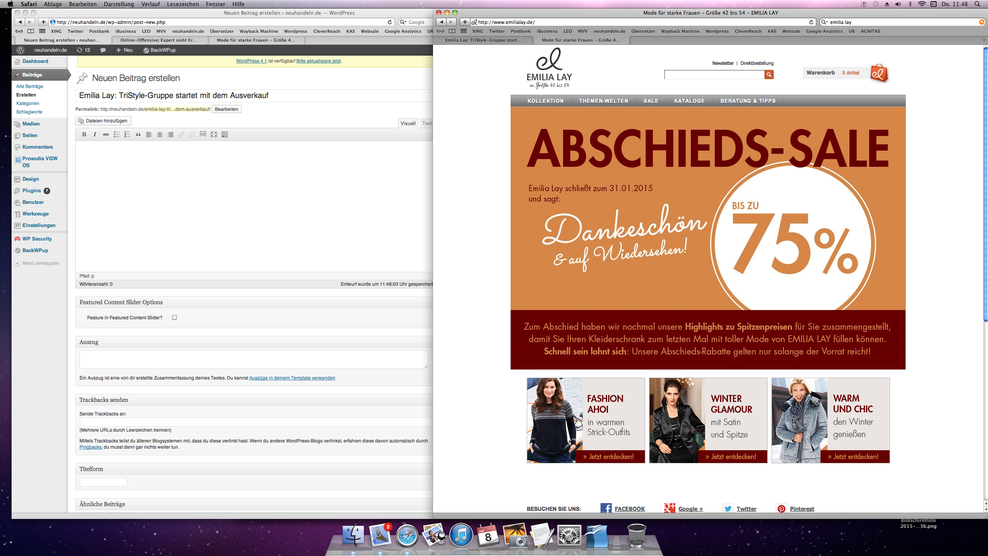This screenshot has height=556, width=988.
Task: Open the search engine dropdown in Emilia Lay window
Action: [824, 22]
